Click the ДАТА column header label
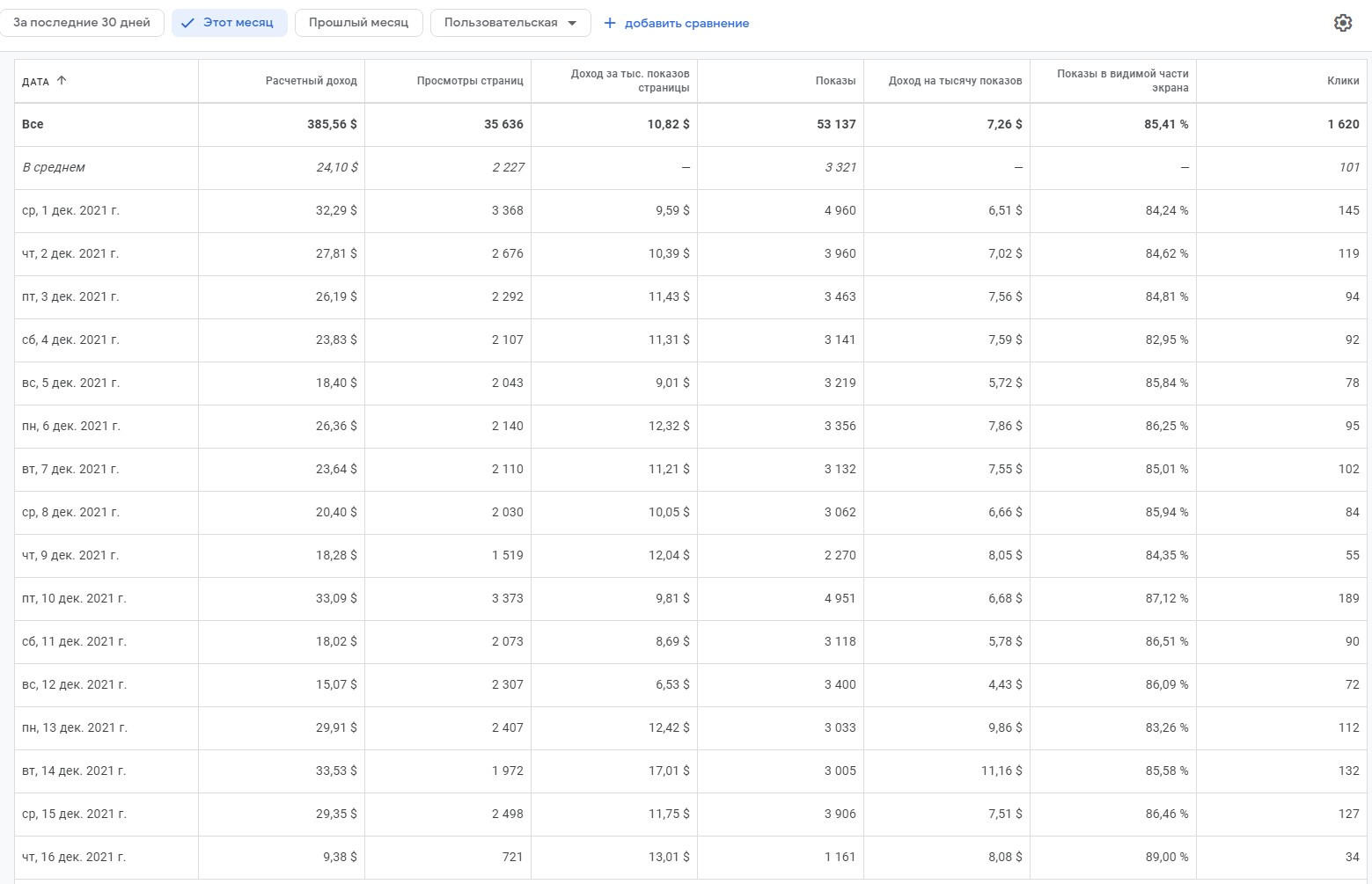 (x=35, y=82)
